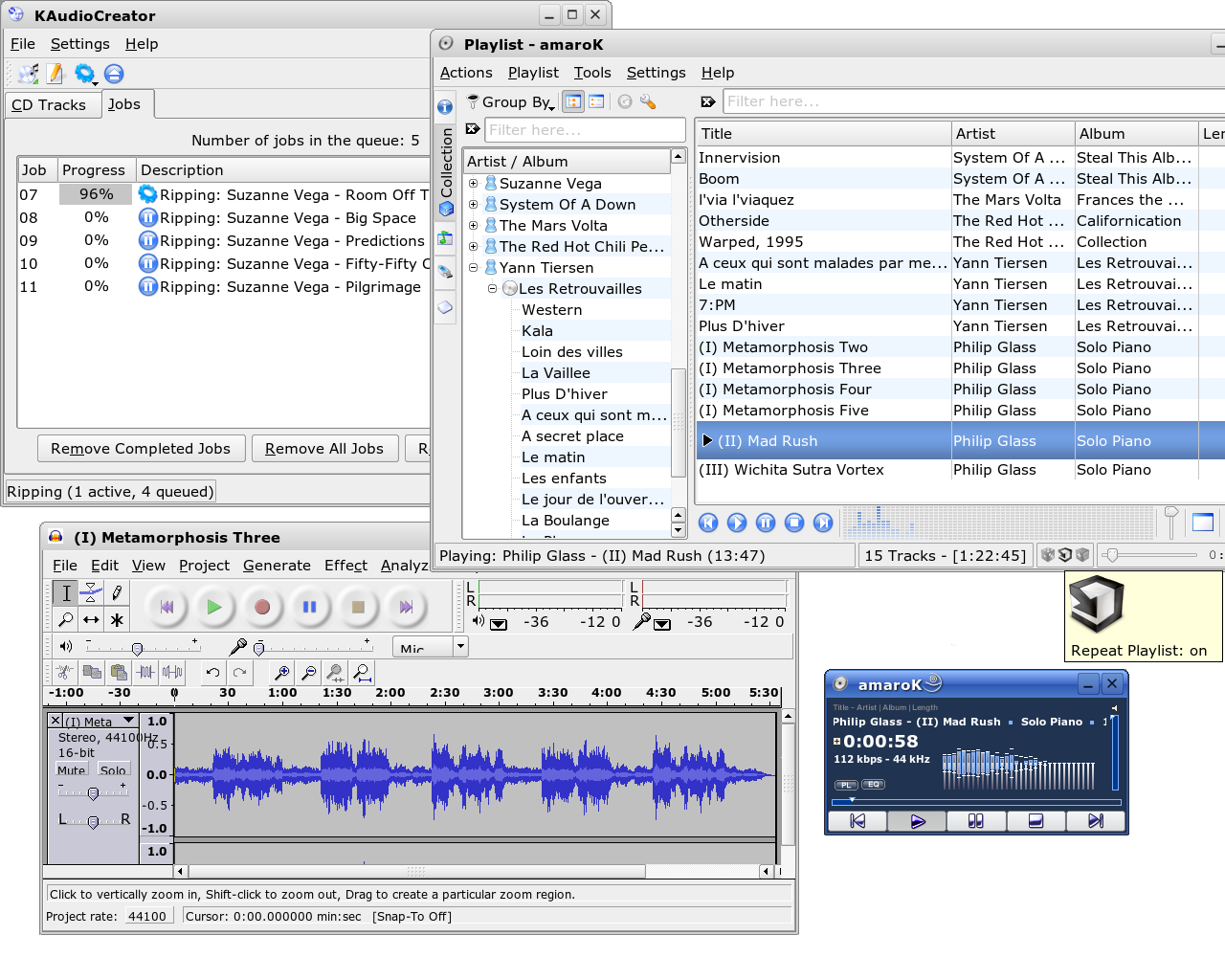Click Play in the amaroK mini player
The height and width of the screenshot is (980, 1225).
pyautogui.click(x=917, y=821)
